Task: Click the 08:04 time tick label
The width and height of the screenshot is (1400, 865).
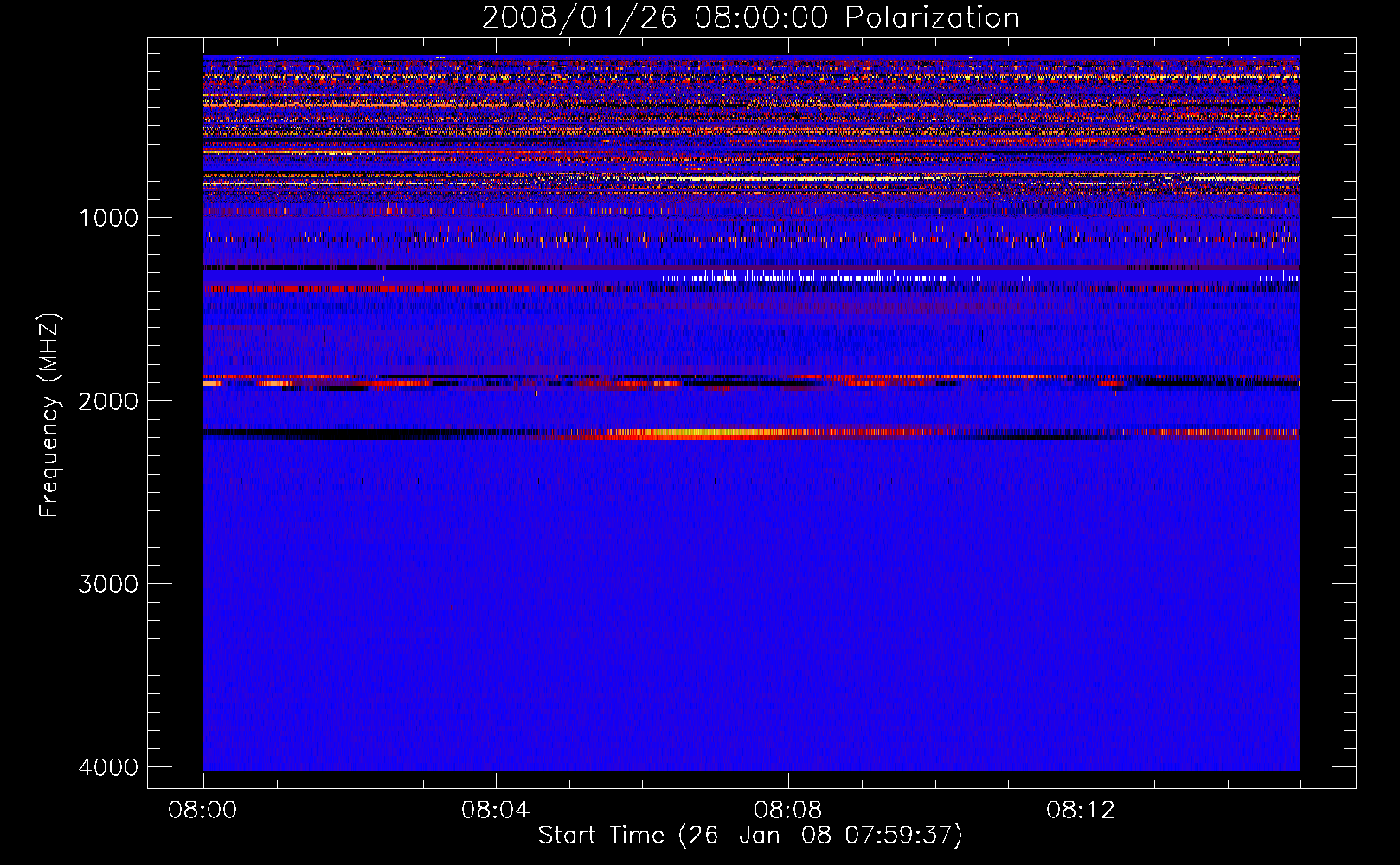Action: 496,811
